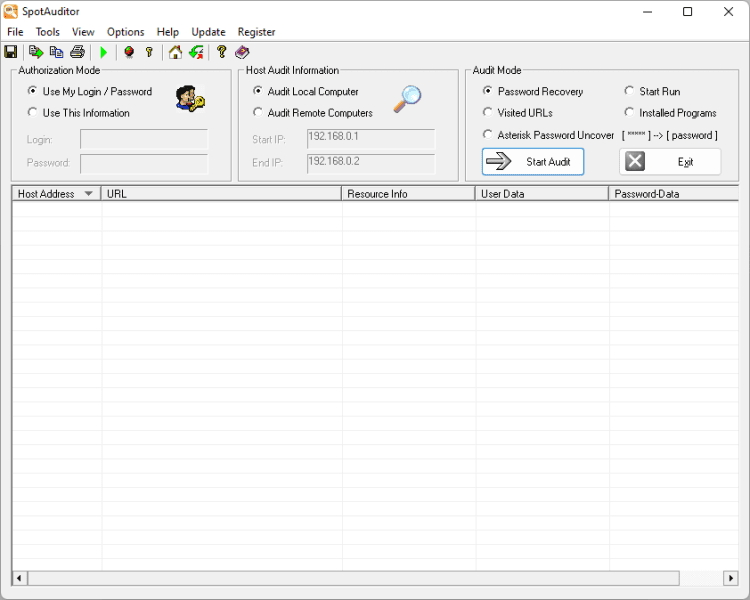Click the User Data column header
Screen dimensions: 750x600
542,194
